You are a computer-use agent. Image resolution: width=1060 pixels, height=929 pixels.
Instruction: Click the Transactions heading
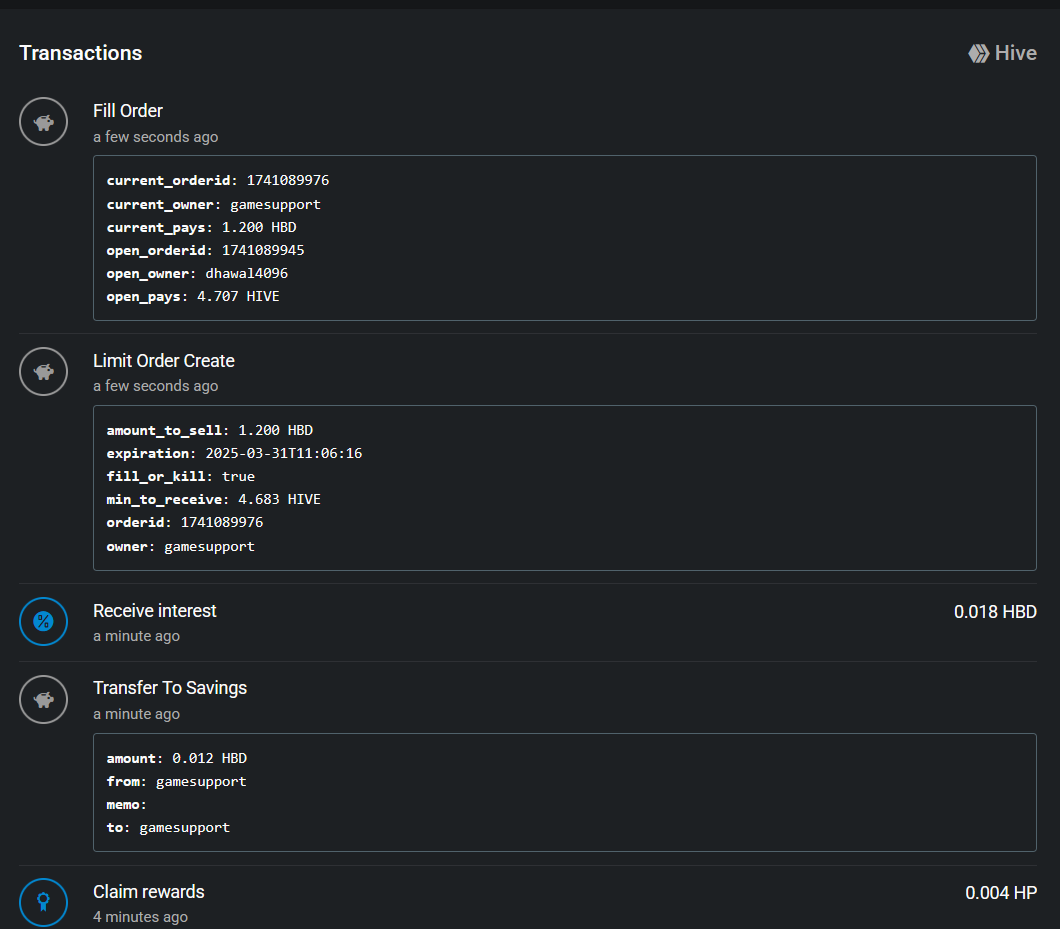[x=80, y=53]
